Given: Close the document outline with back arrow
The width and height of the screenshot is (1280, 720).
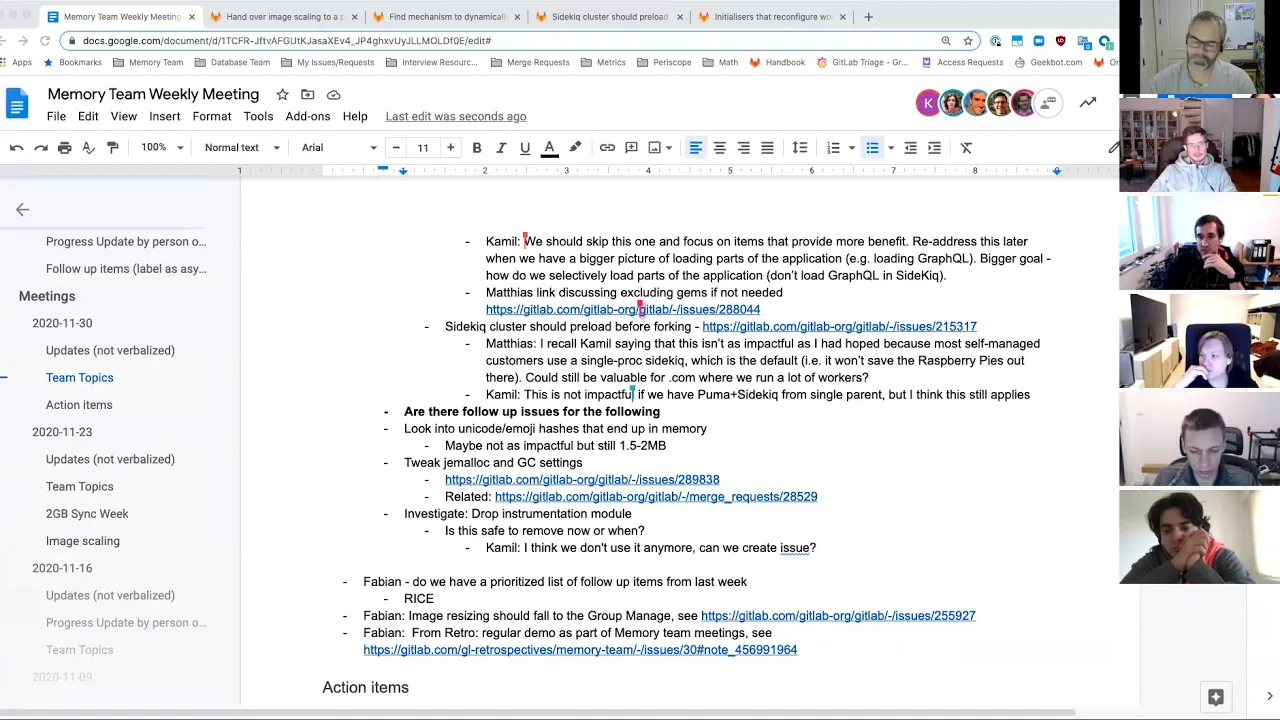Looking at the screenshot, I should pyautogui.click(x=22, y=209).
